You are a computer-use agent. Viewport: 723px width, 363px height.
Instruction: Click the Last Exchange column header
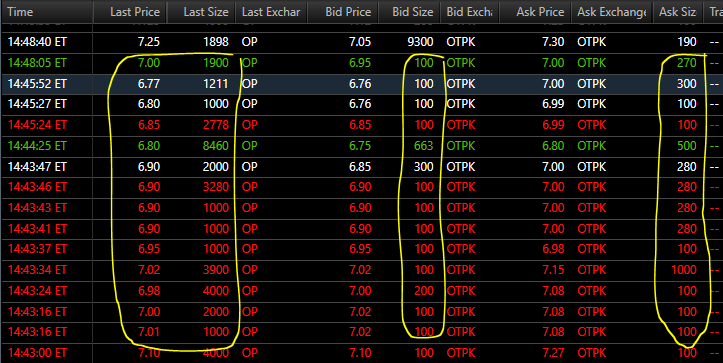[x=271, y=12]
